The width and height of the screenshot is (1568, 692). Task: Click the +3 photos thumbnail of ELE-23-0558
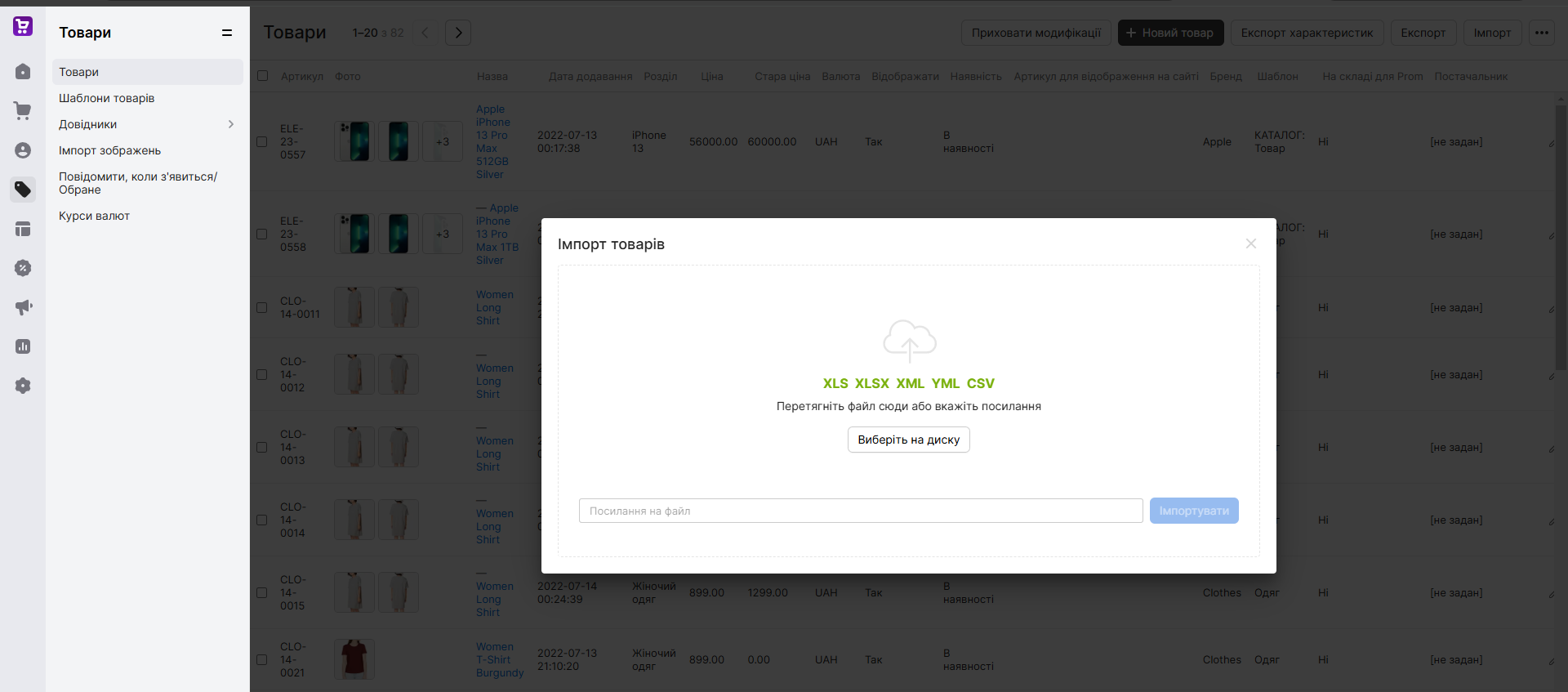click(443, 234)
